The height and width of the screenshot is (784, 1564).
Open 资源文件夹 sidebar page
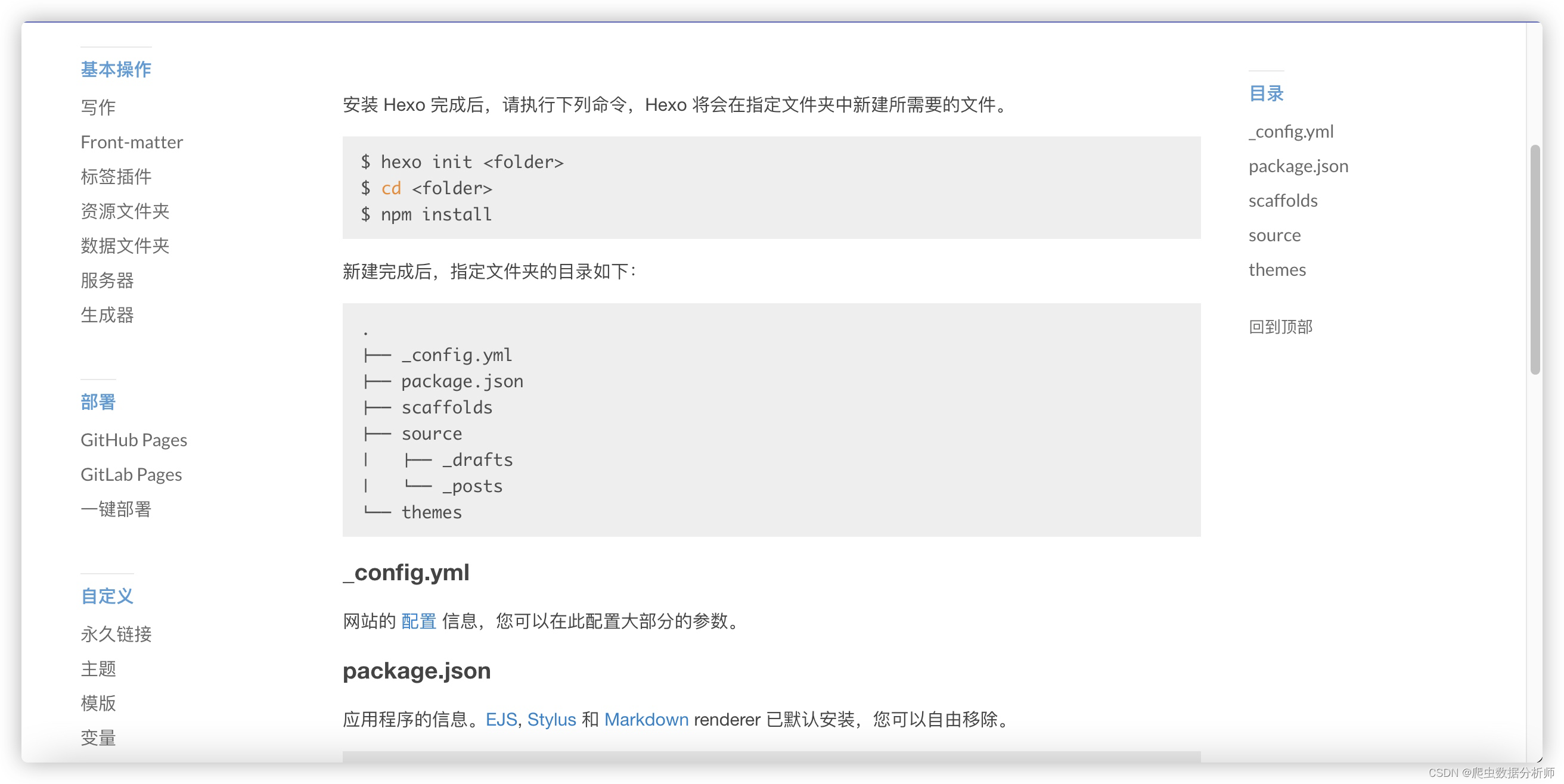[125, 211]
